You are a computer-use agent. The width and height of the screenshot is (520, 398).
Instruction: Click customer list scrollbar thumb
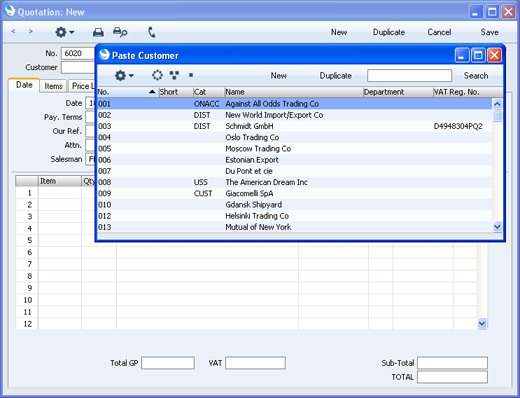497,116
